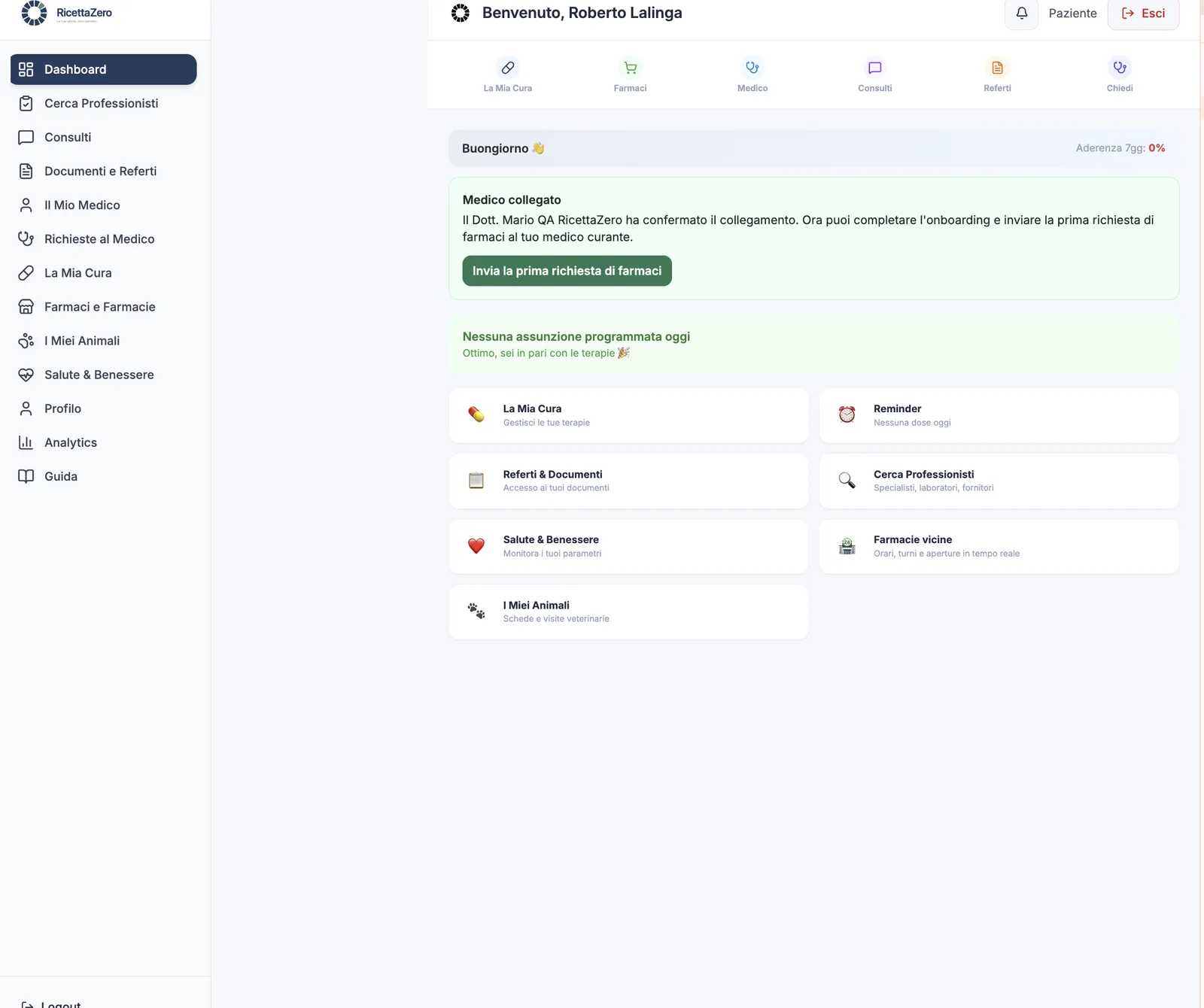This screenshot has width=1204, height=1008.
Task: Click the notification bell icon
Action: point(1021,14)
